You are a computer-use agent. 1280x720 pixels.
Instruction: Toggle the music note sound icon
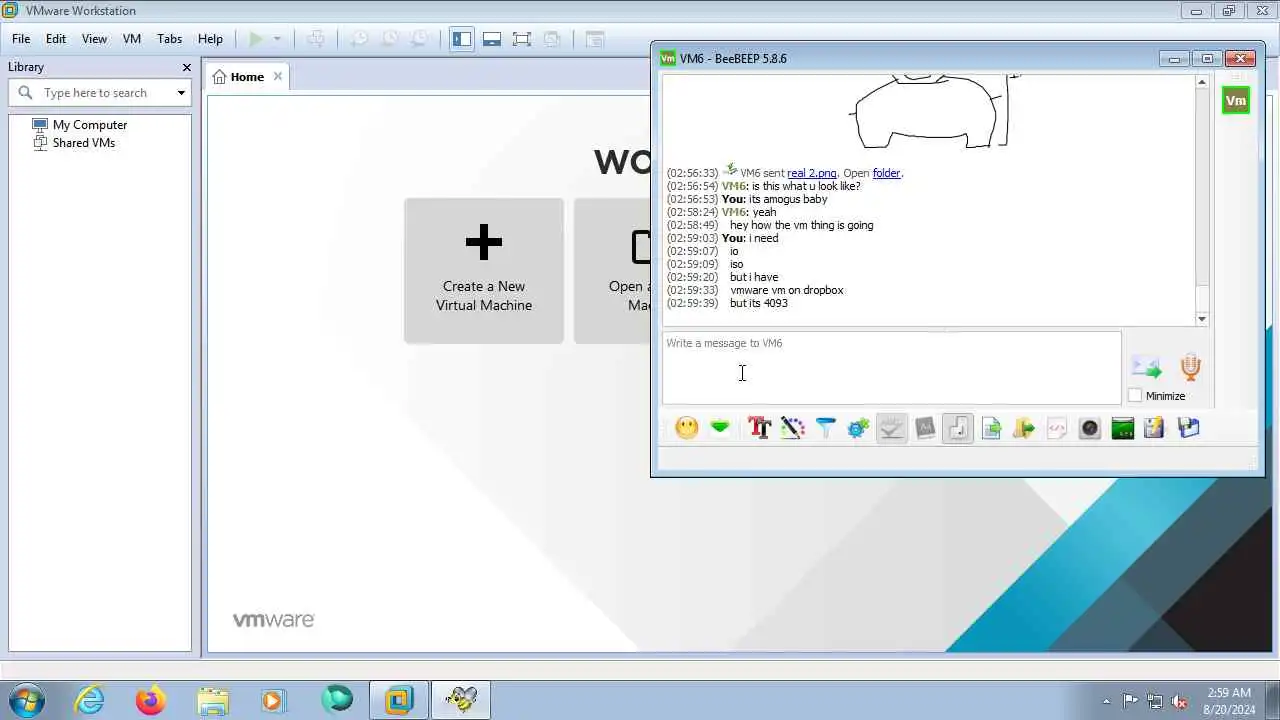958,428
